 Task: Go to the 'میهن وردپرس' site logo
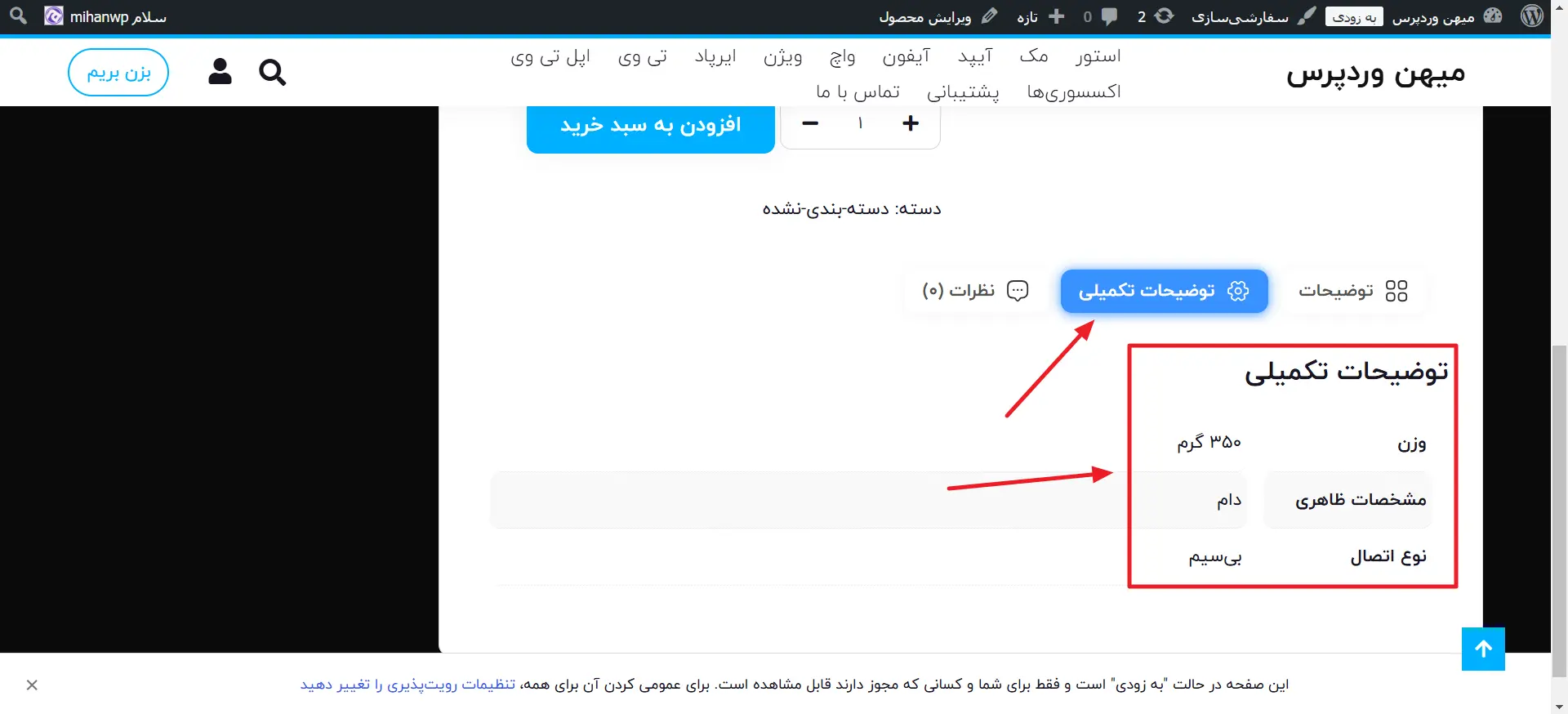pyautogui.click(x=1376, y=74)
